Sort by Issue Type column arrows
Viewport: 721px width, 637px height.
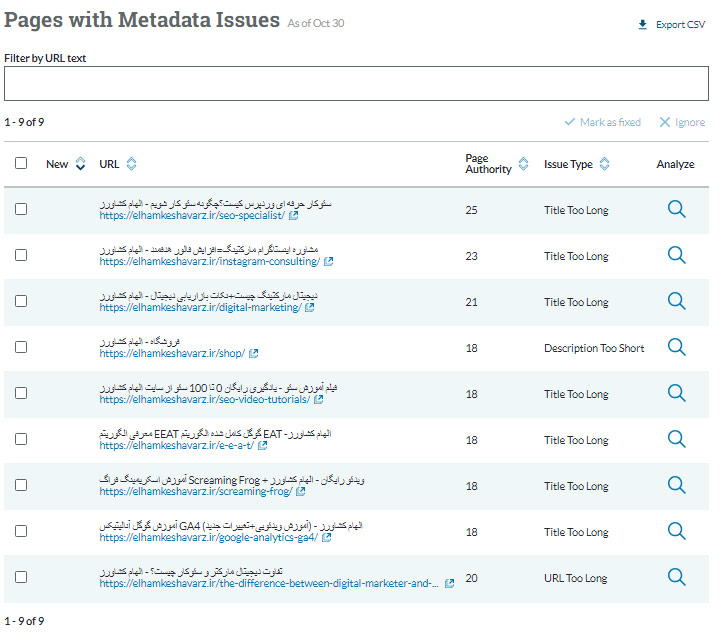pyautogui.click(x=604, y=164)
